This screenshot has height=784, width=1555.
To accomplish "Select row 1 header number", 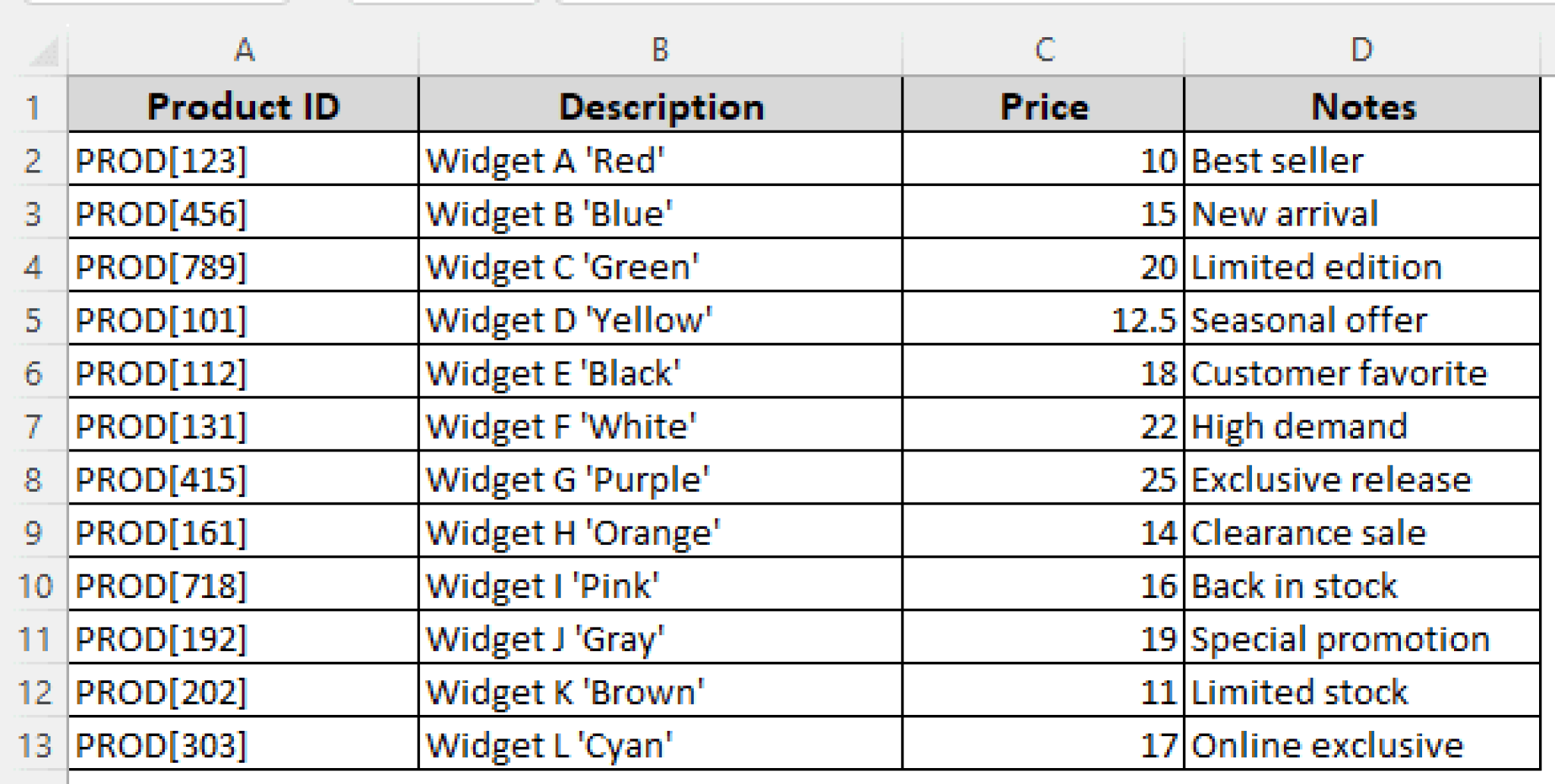I will coord(33,107).
